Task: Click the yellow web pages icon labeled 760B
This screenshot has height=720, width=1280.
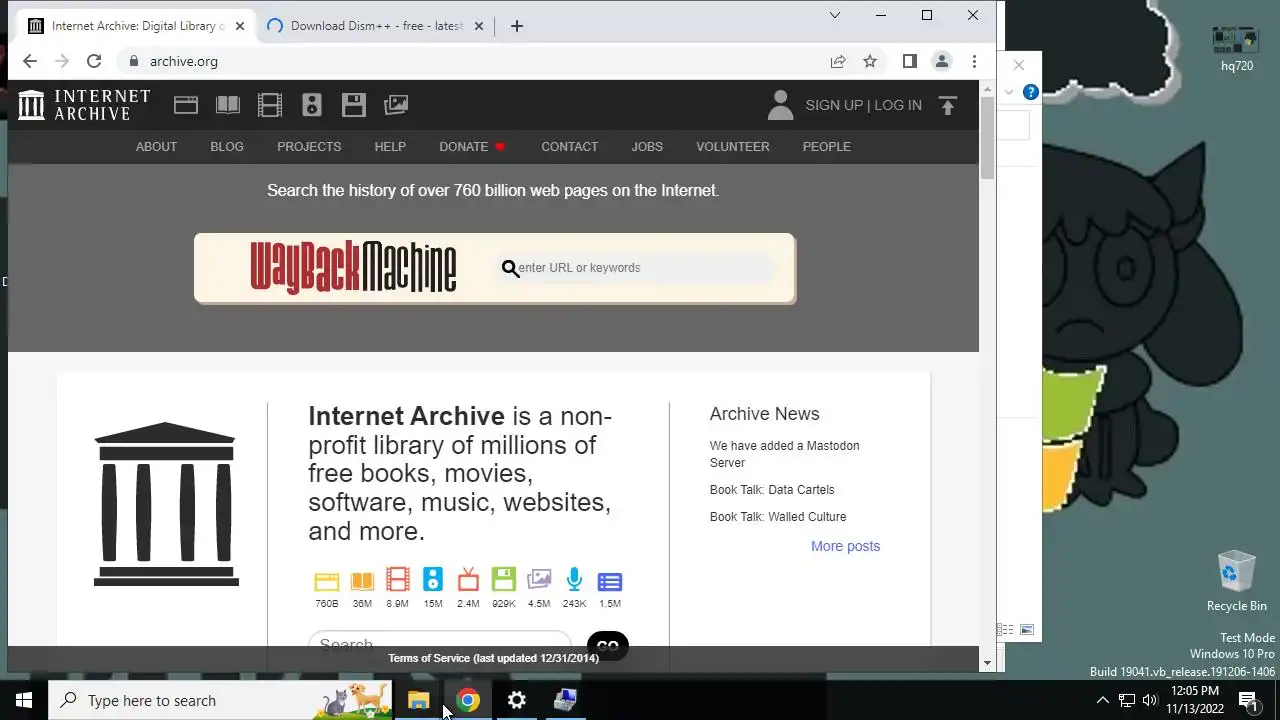Action: point(327,581)
